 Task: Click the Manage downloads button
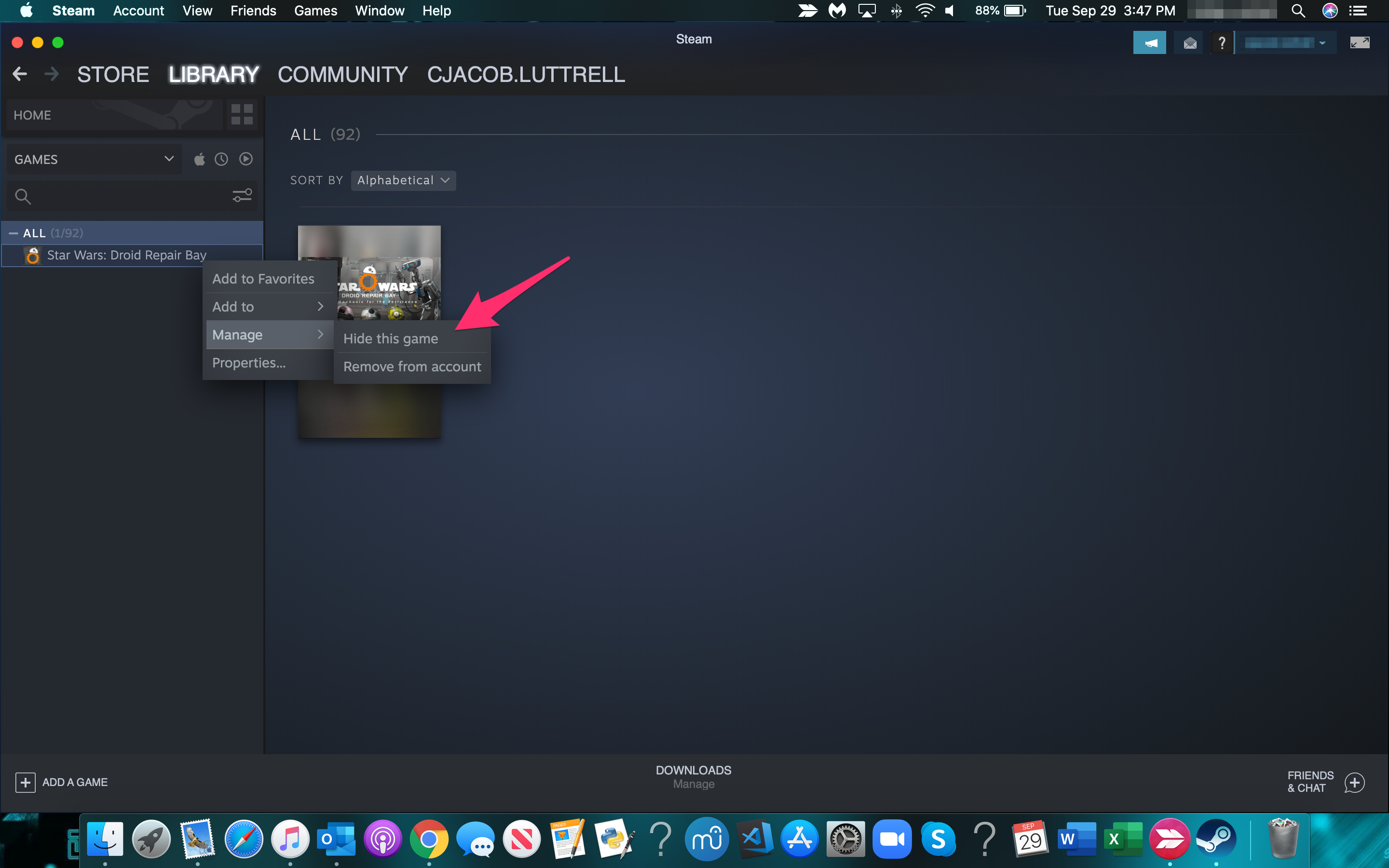(x=694, y=784)
